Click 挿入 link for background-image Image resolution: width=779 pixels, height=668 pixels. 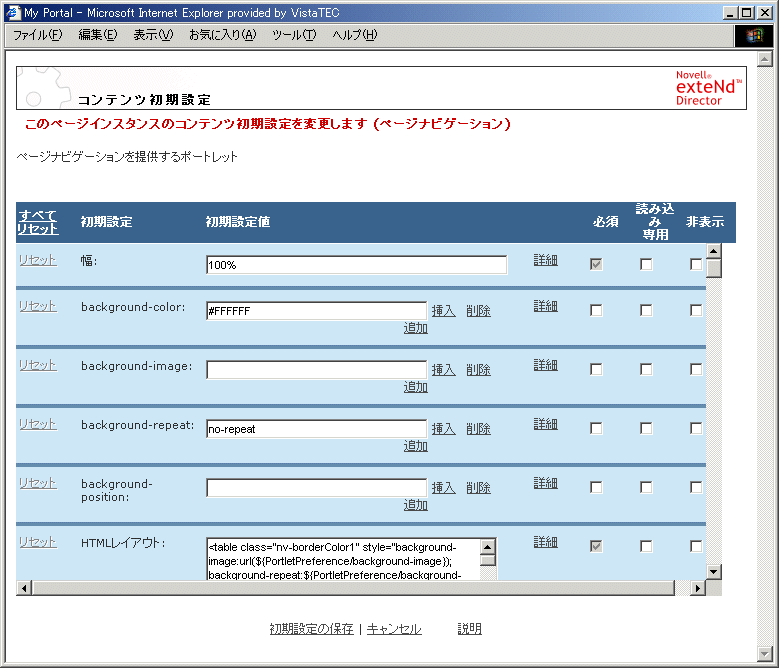(444, 371)
